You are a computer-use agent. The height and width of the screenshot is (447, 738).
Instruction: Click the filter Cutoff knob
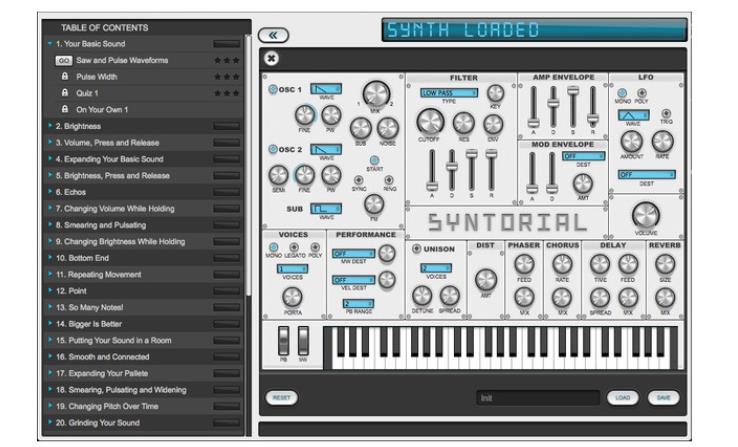coord(430,122)
